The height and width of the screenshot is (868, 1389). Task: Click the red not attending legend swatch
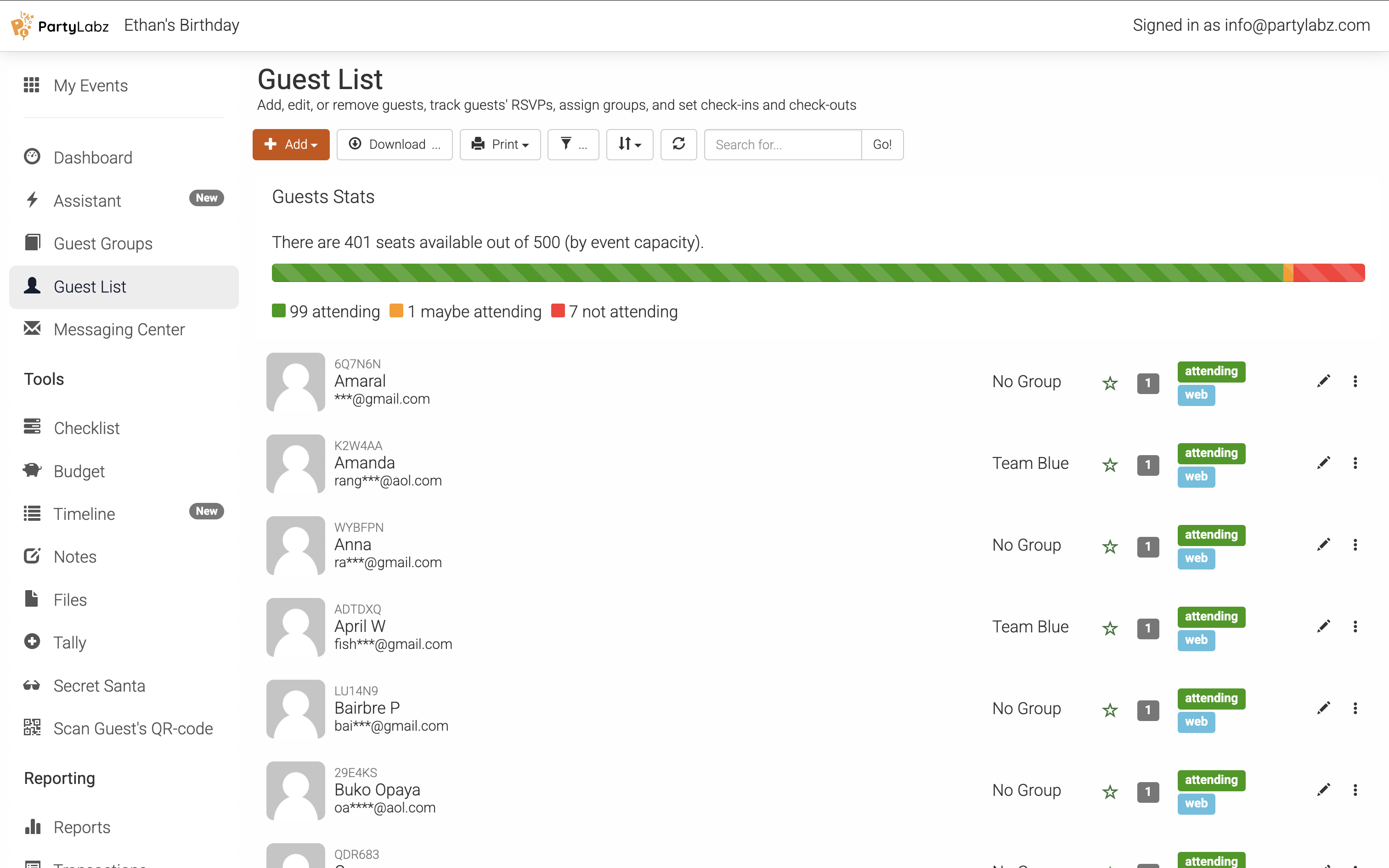click(x=557, y=310)
